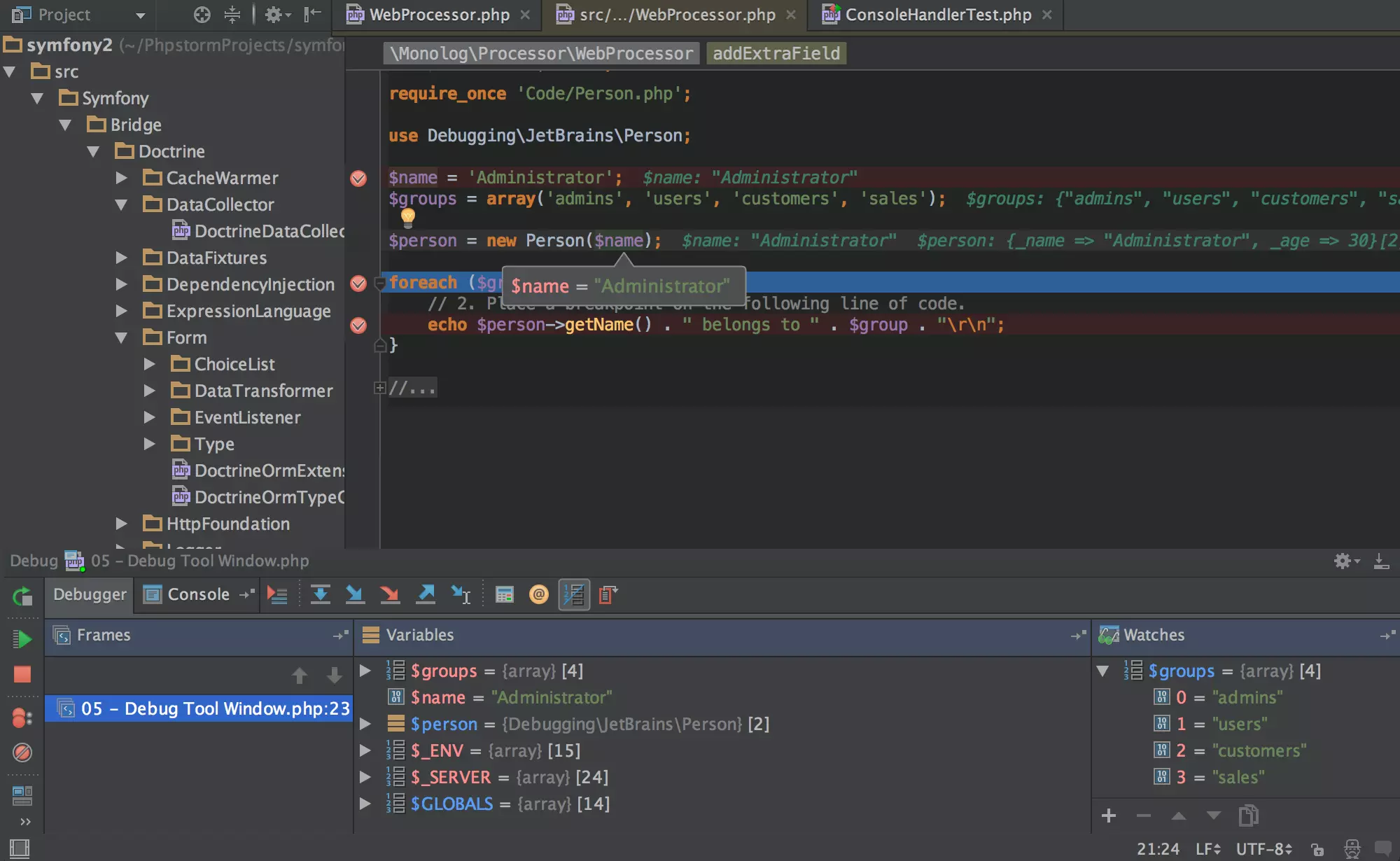Switch to the Debugger tab panel

88,593
